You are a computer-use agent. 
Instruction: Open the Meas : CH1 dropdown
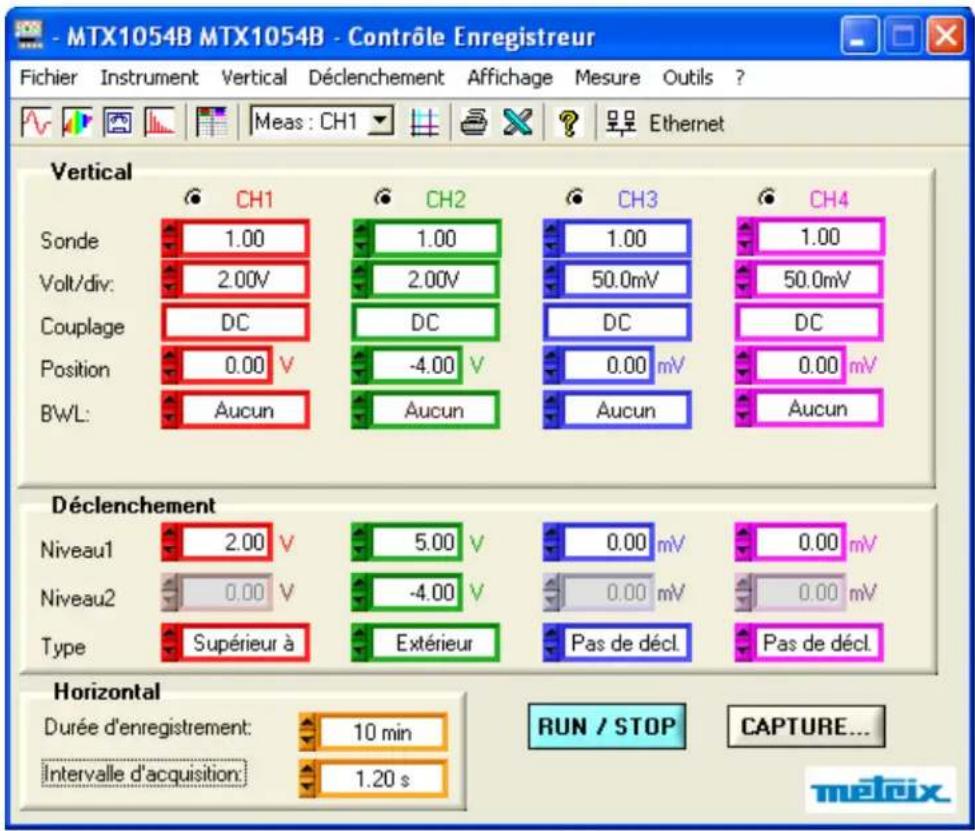click(380, 121)
